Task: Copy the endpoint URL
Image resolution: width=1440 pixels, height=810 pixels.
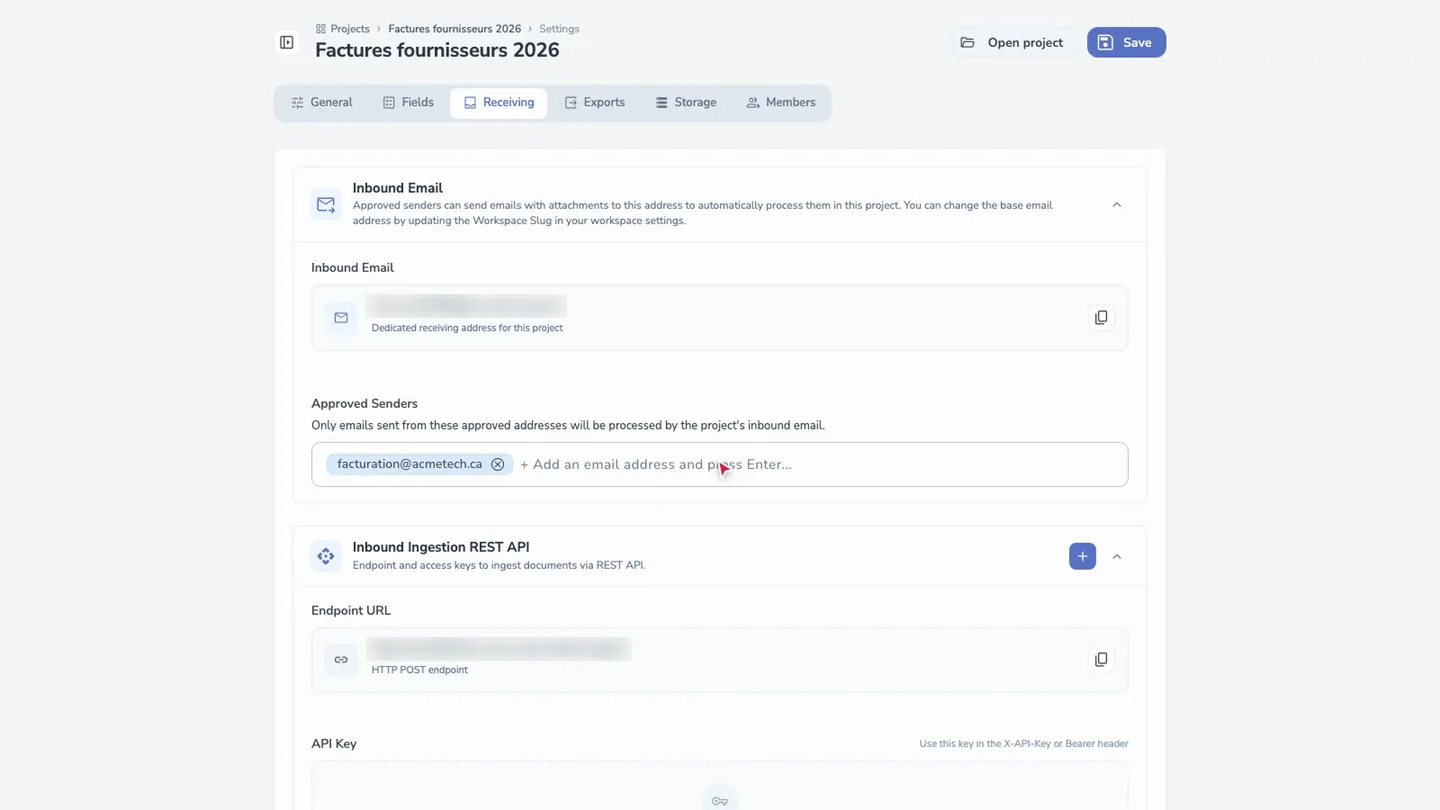Action: click(x=1101, y=660)
